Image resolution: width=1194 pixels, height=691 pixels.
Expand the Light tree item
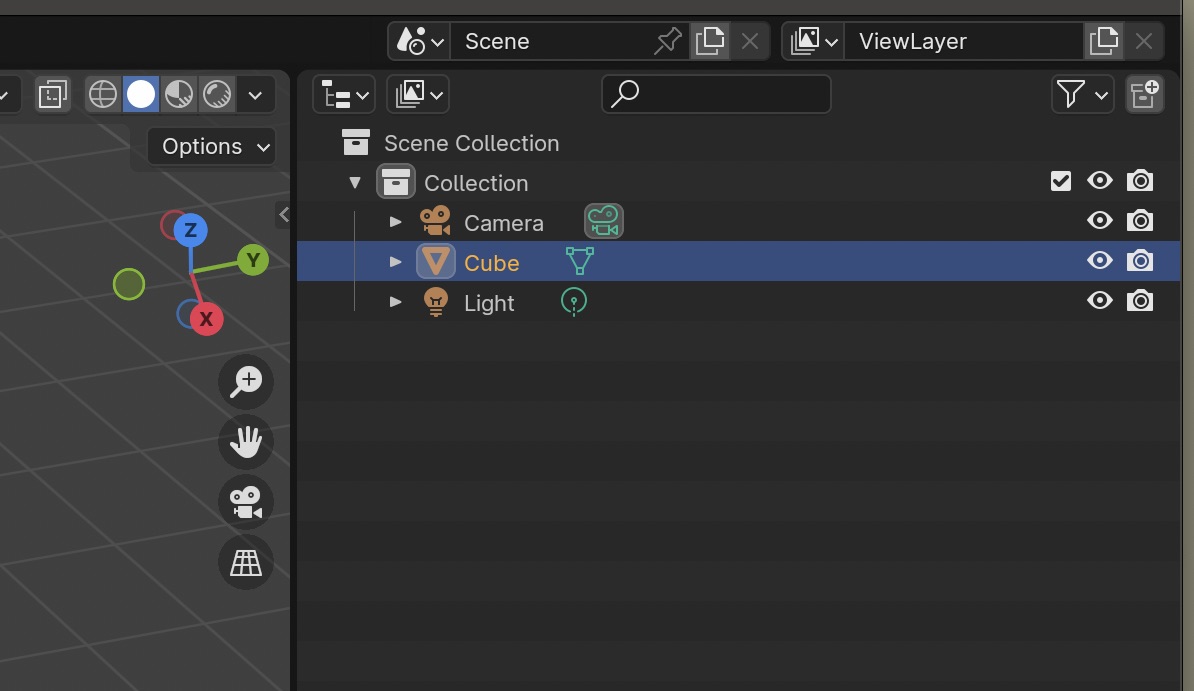(395, 302)
